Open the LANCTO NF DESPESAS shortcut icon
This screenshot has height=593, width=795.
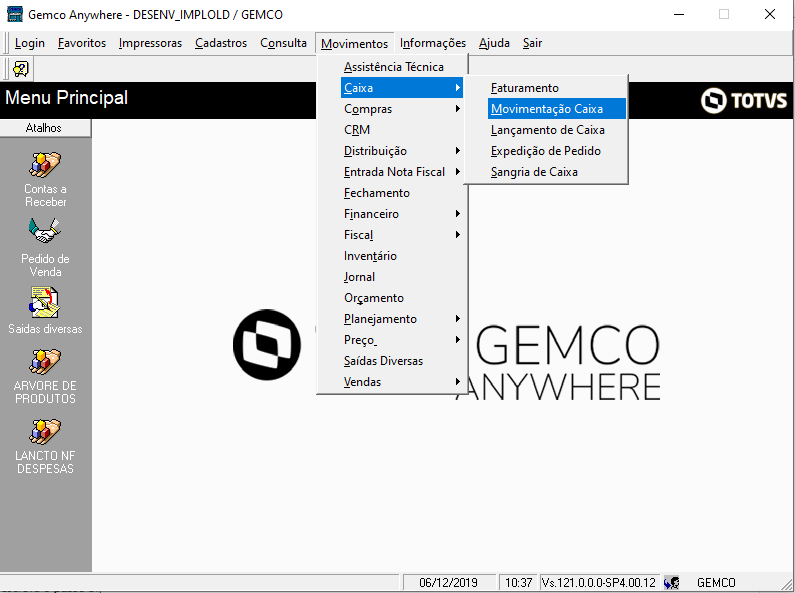[x=45, y=432]
